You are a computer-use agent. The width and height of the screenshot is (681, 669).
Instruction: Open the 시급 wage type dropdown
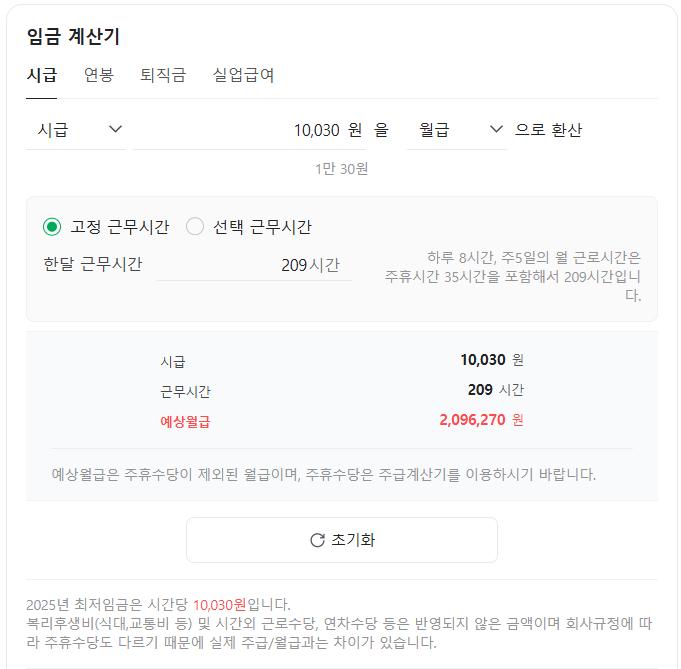pos(77,130)
